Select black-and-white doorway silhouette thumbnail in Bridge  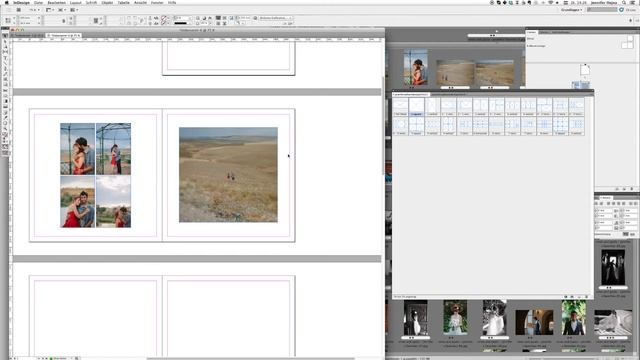click(x=613, y=267)
